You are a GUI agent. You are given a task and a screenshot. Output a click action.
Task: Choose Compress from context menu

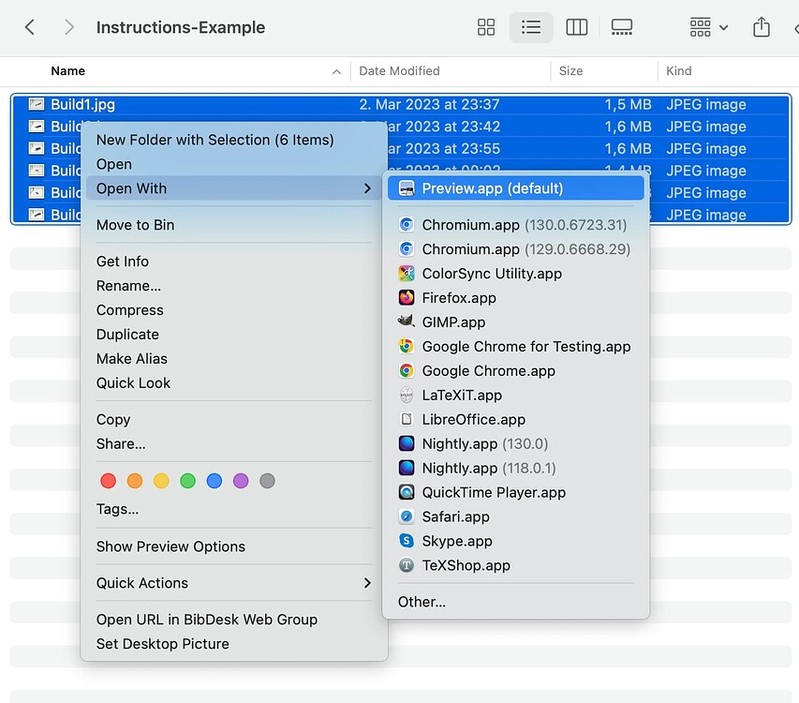click(x=129, y=310)
